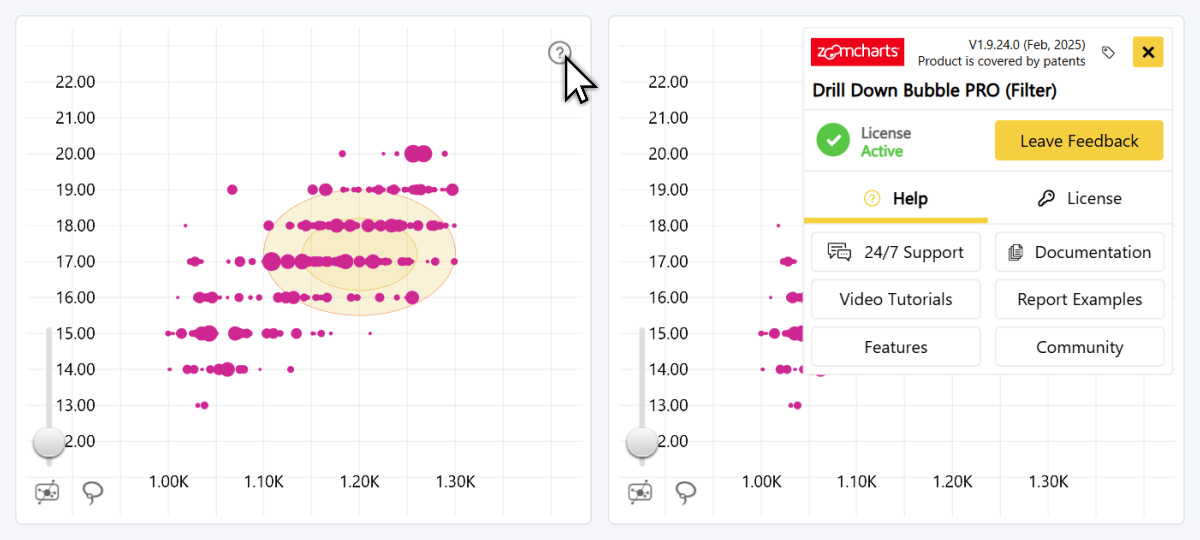Open Video Tutorials

[896, 299]
